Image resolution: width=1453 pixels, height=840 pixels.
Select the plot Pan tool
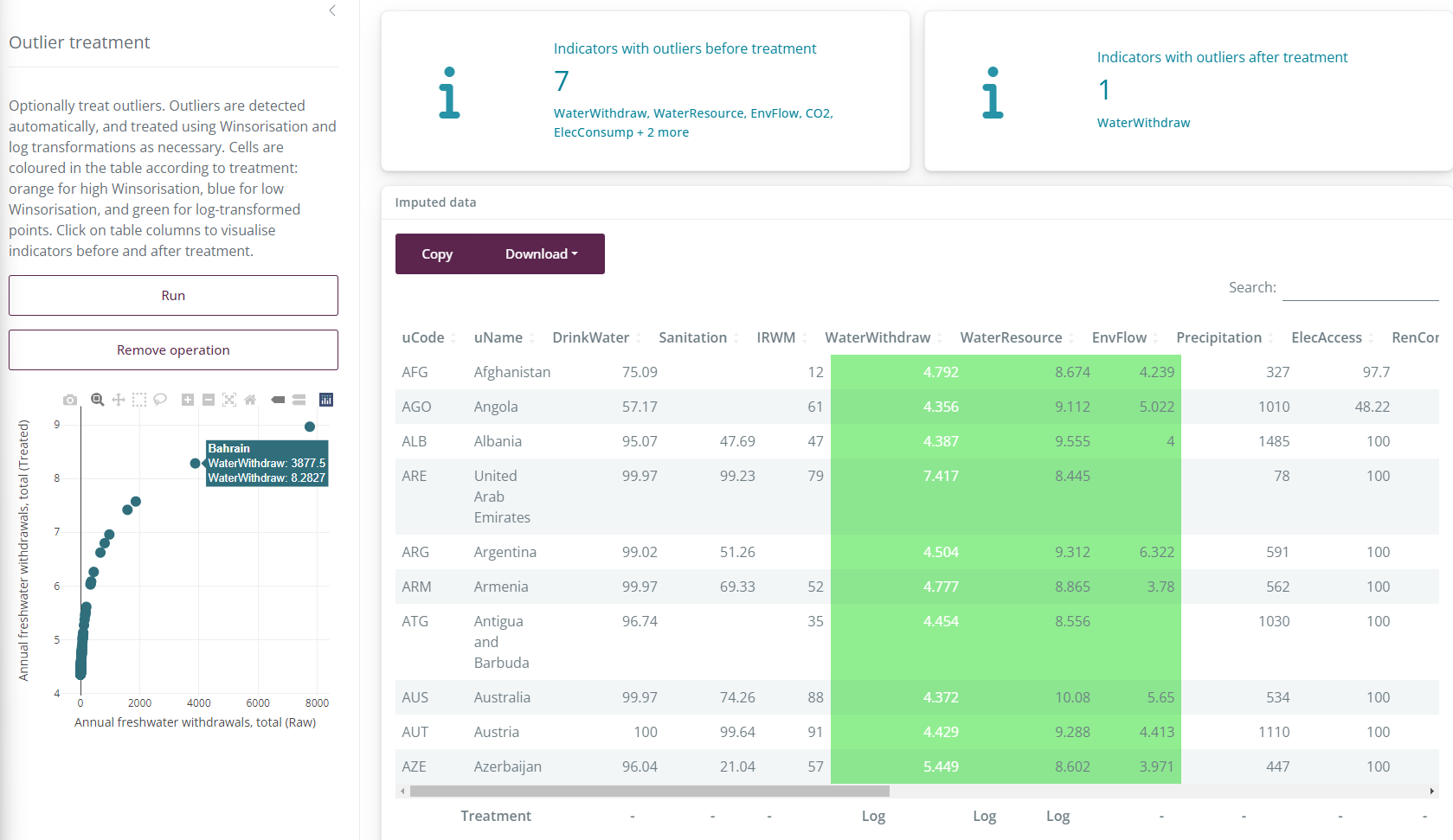coord(119,400)
